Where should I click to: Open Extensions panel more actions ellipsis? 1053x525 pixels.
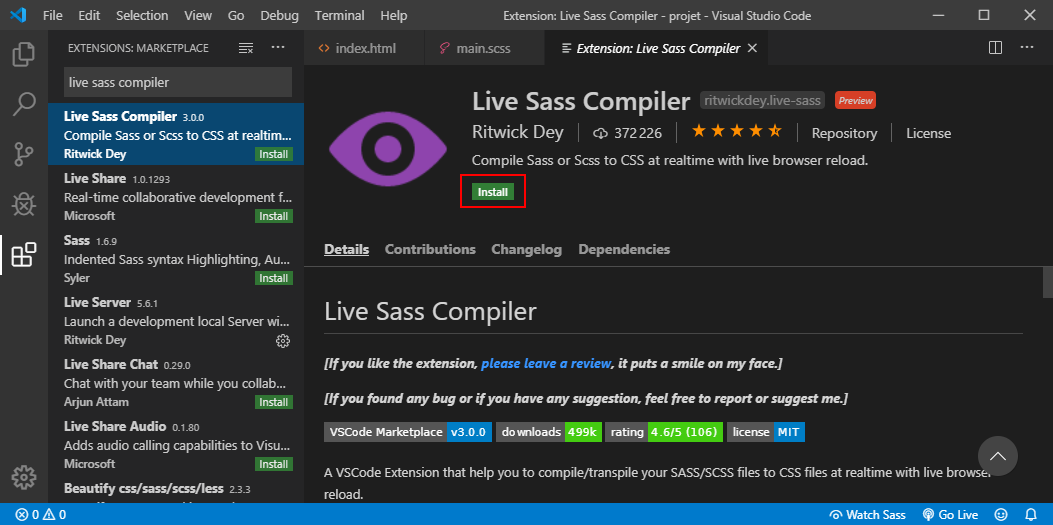[x=278, y=48]
